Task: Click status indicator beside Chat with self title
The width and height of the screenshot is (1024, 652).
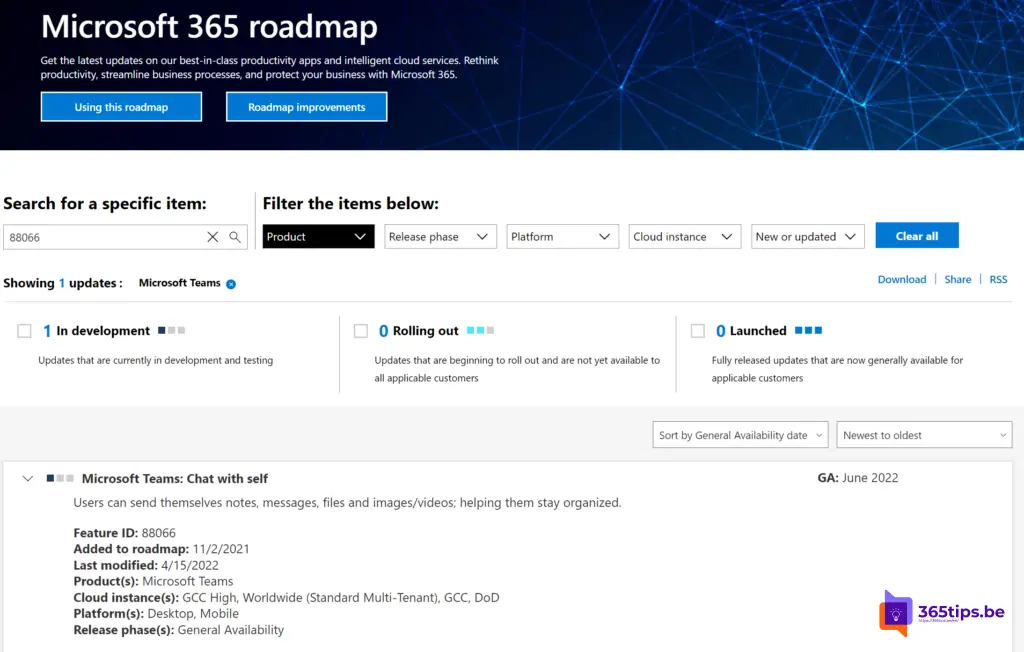Action: 60,478
